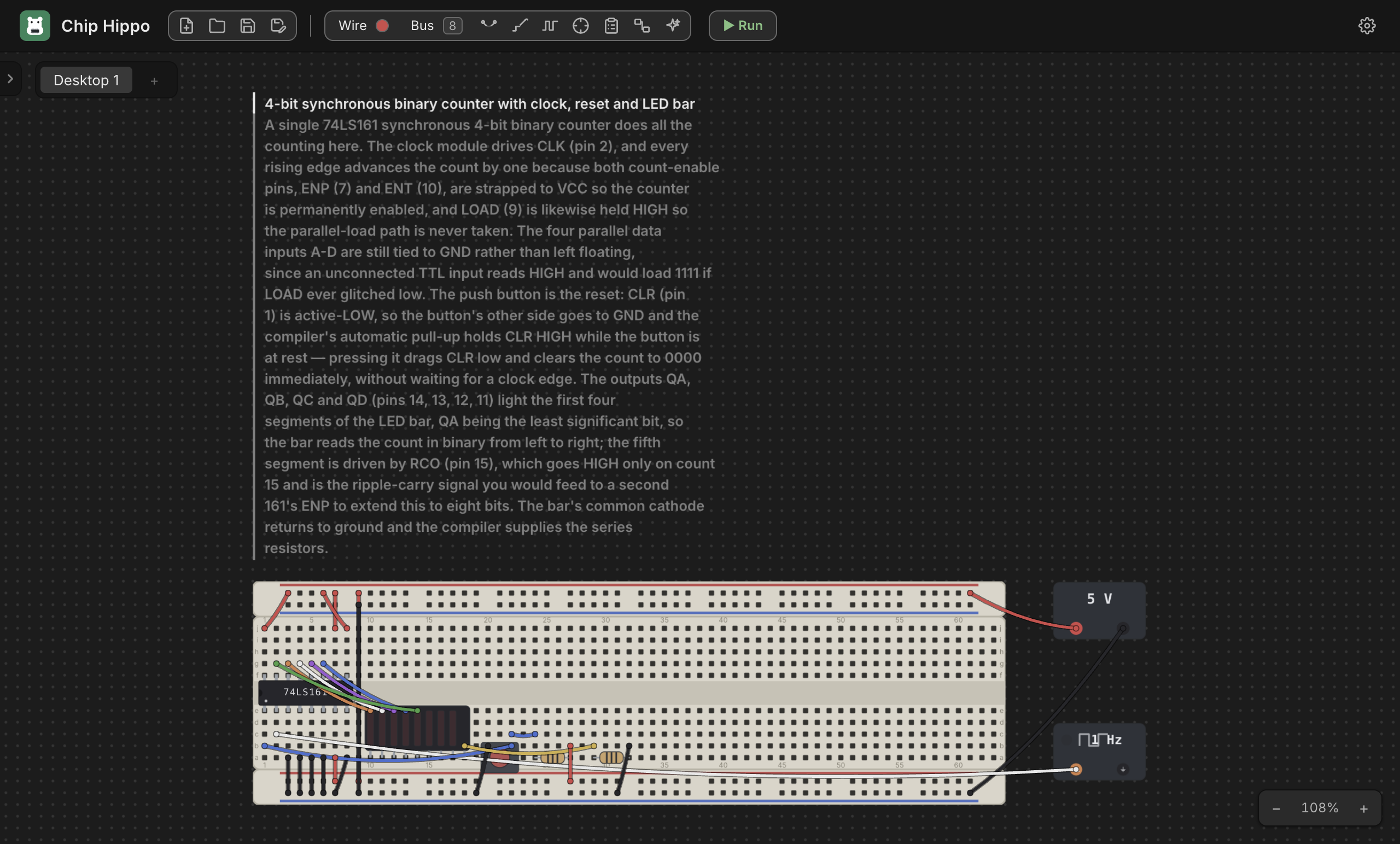The width and height of the screenshot is (1400, 844).
Task: Zoom out with the minus button
Action: point(1276,808)
